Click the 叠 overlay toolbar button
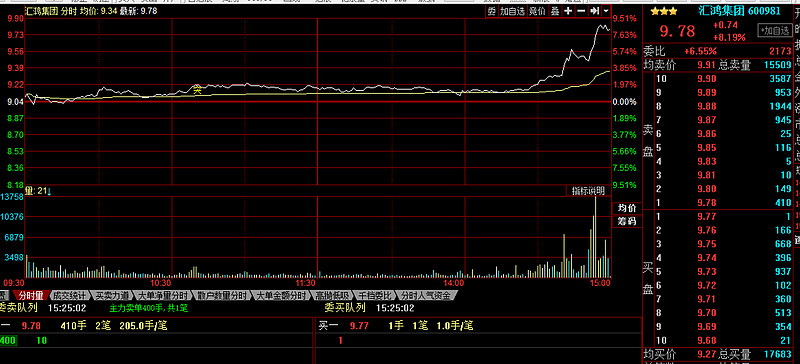The image size is (800, 364). point(555,11)
